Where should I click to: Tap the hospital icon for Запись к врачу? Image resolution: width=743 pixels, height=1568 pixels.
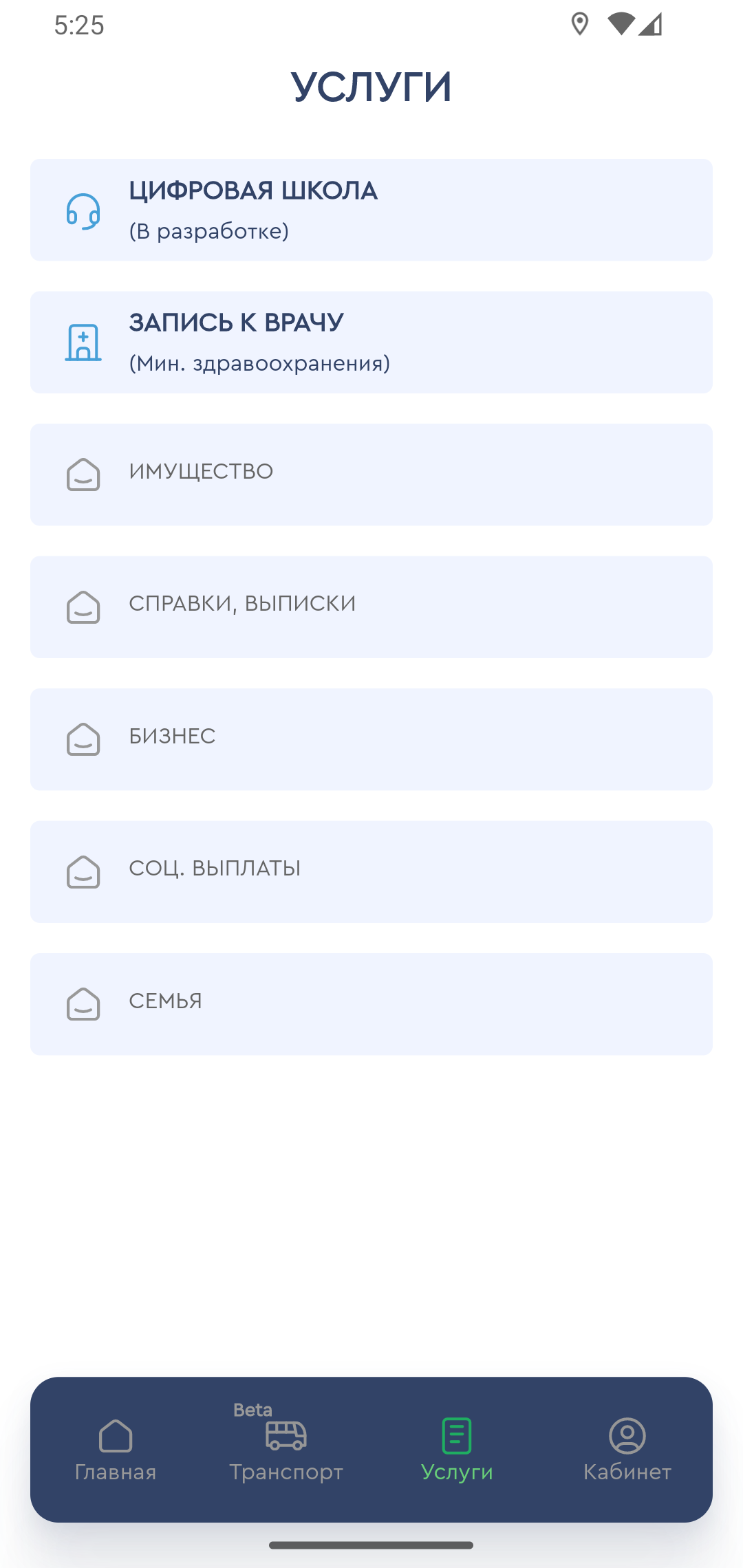click(x=83, y=342)
